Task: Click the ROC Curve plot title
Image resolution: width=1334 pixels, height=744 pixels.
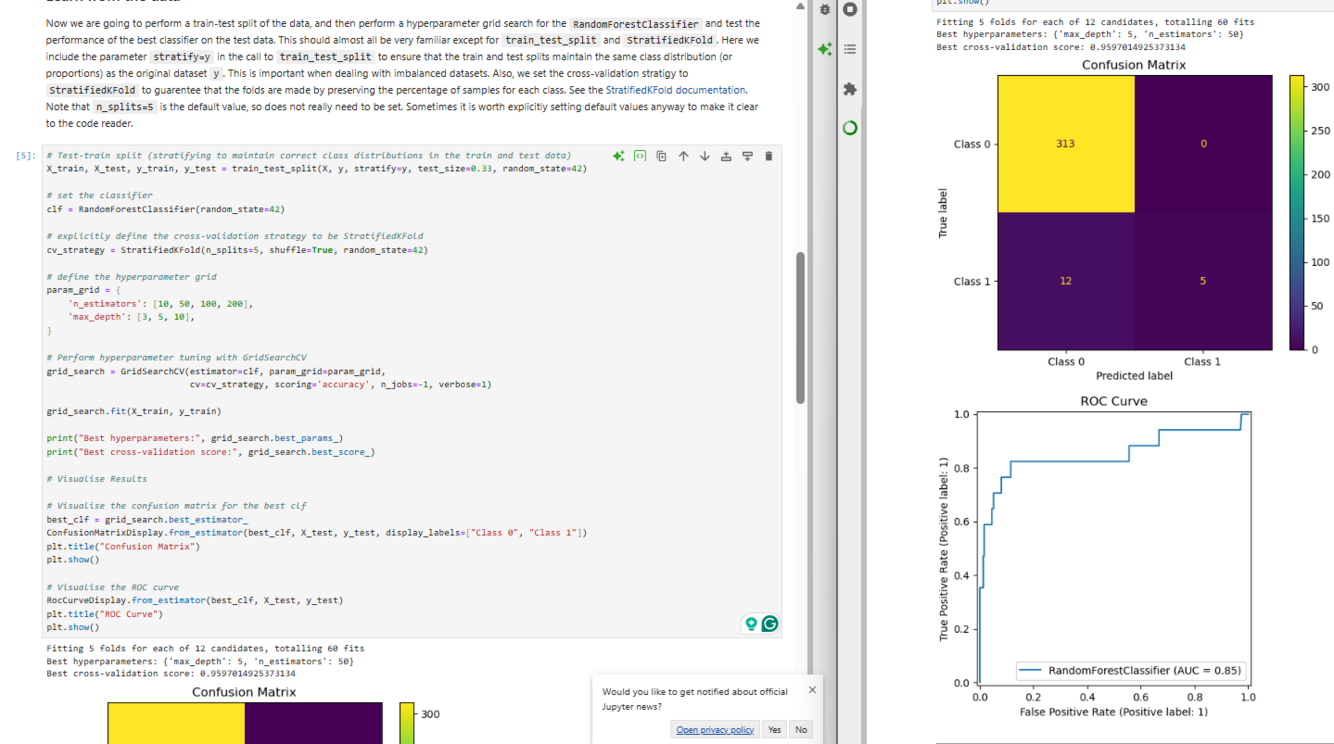Action: [1114, 401]
